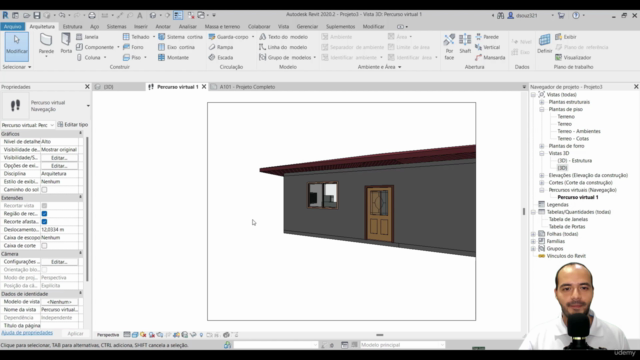The height and width of the screenshot is (360, 640).
Task: Open the Arquivo menu
Action: [x=13, y=27]
